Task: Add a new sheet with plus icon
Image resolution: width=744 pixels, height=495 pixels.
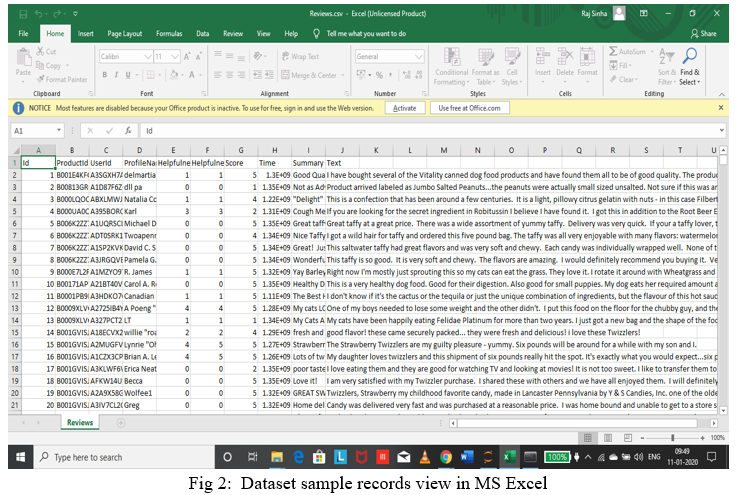Action: (x=121, y=423)
